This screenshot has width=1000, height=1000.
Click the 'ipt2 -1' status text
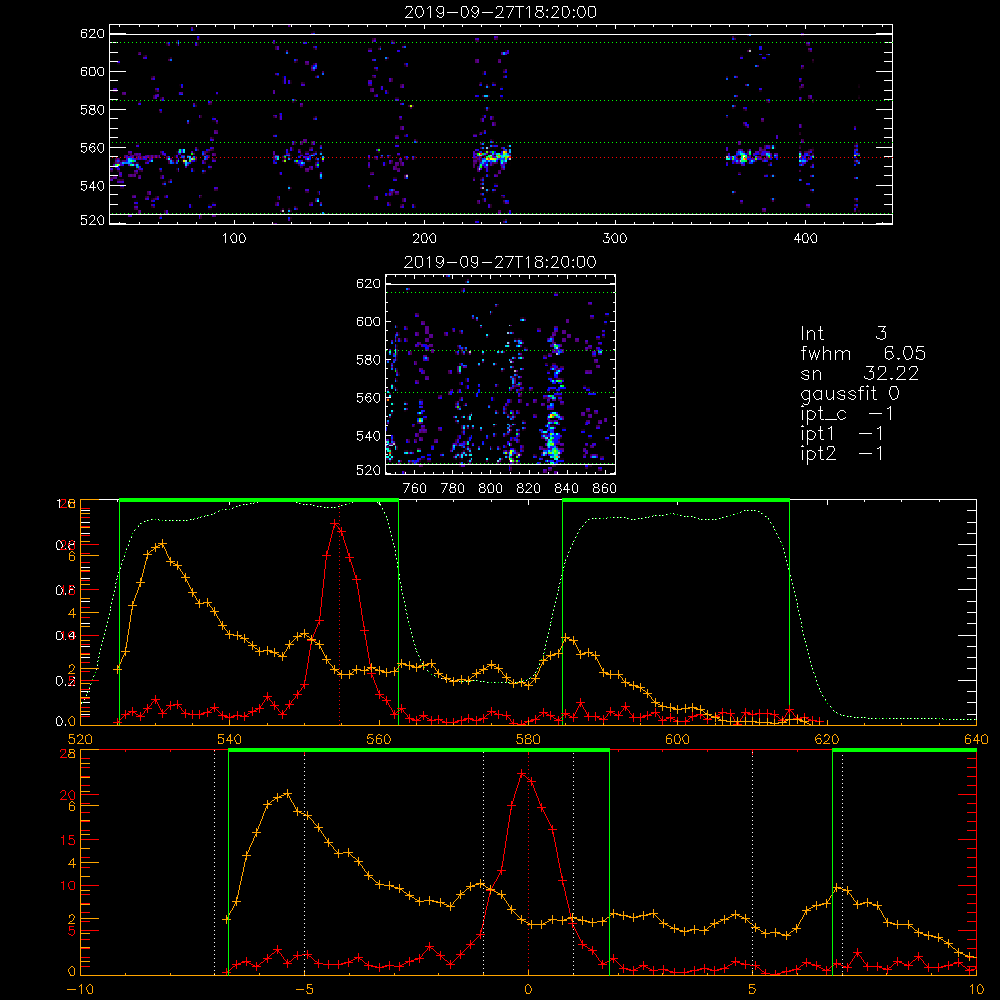(x=842, y=453)
